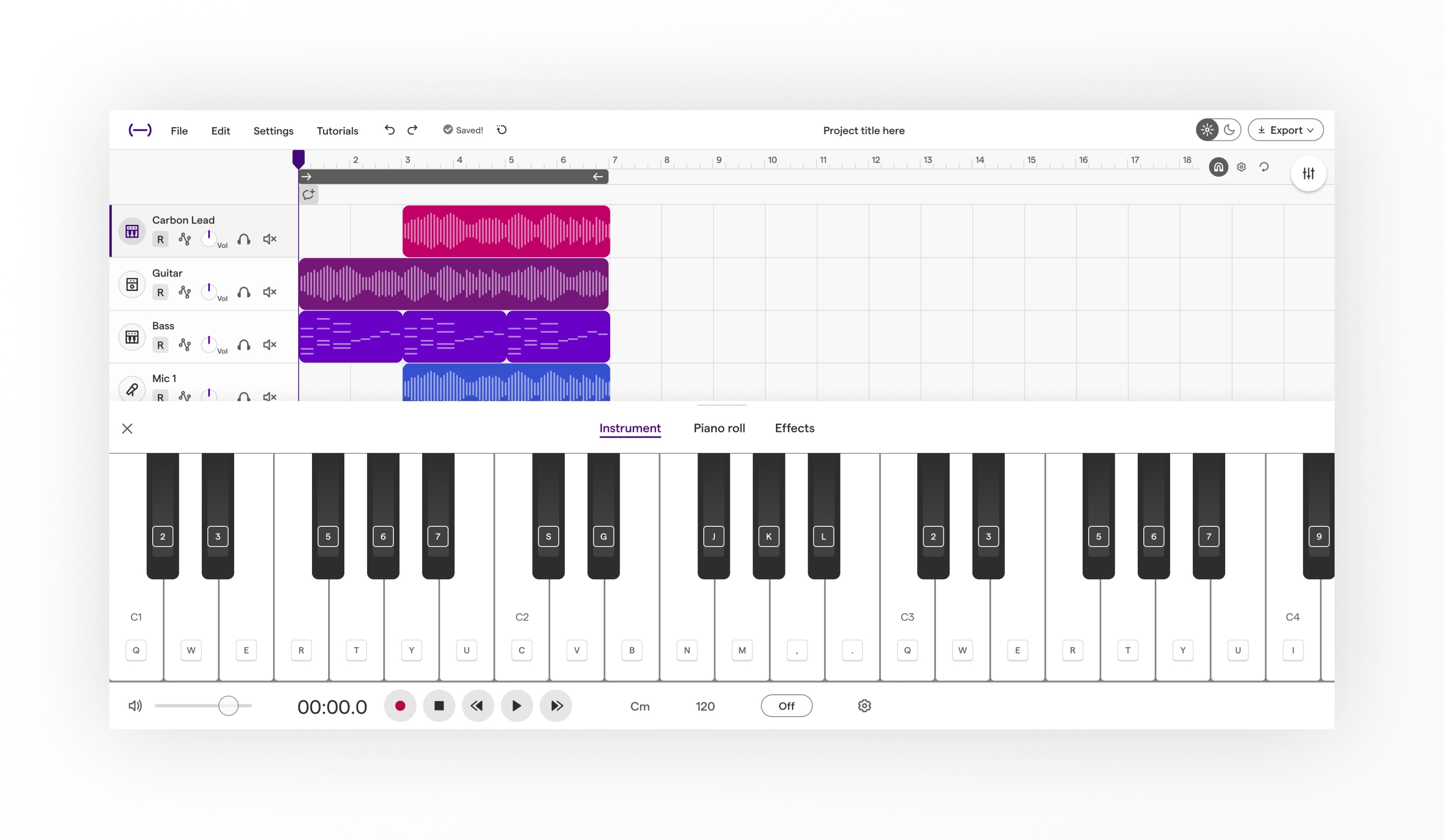
Task: Open the mixer sliders button
Action: point(1308,173)
